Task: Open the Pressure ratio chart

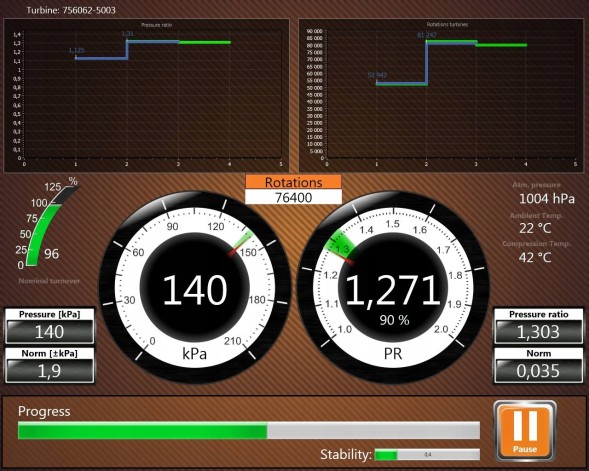Action: (146, 95)
